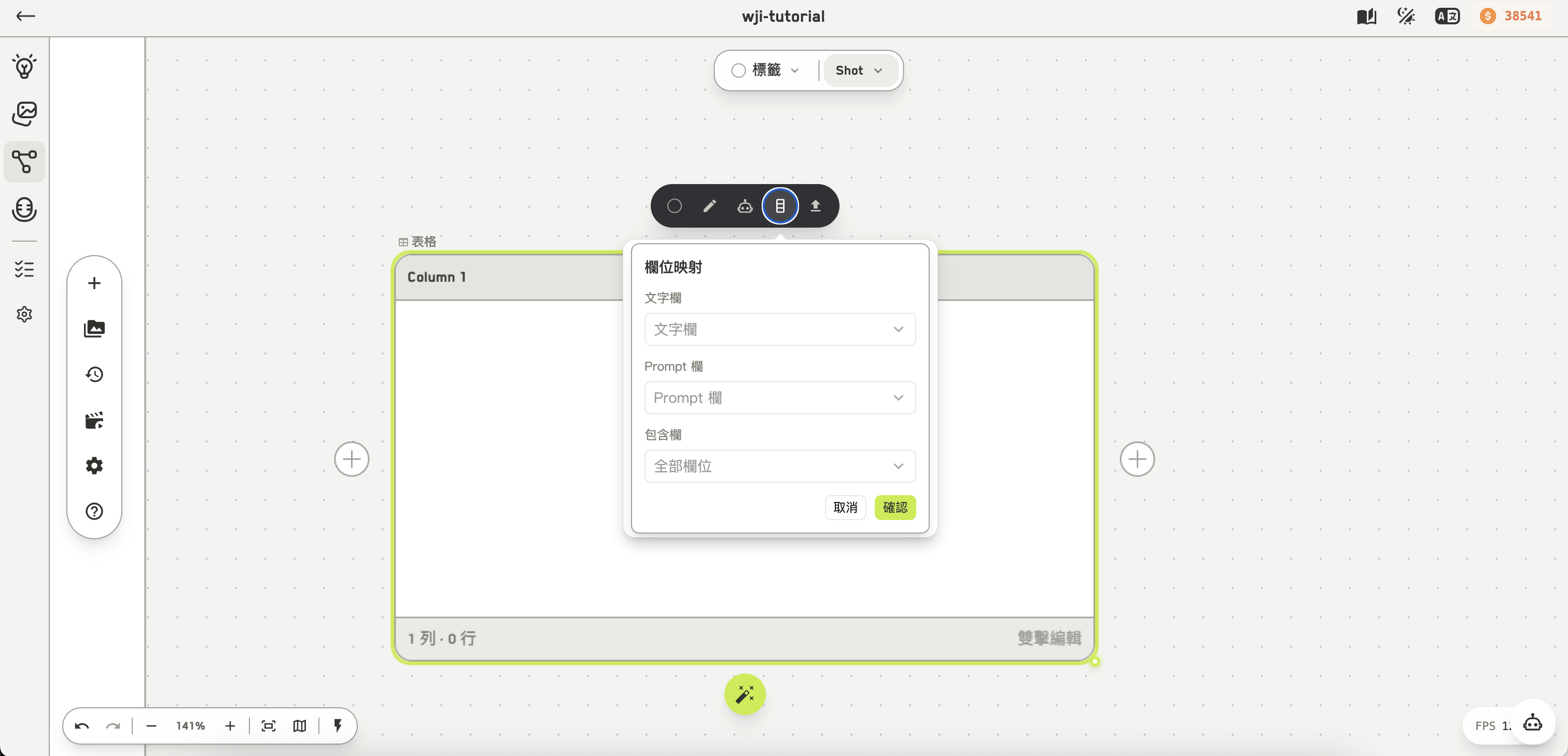Viewport: 1568px width, 756px height.
Task: Click the wji-tutorial project title
Action: click(x=783, y=17)
